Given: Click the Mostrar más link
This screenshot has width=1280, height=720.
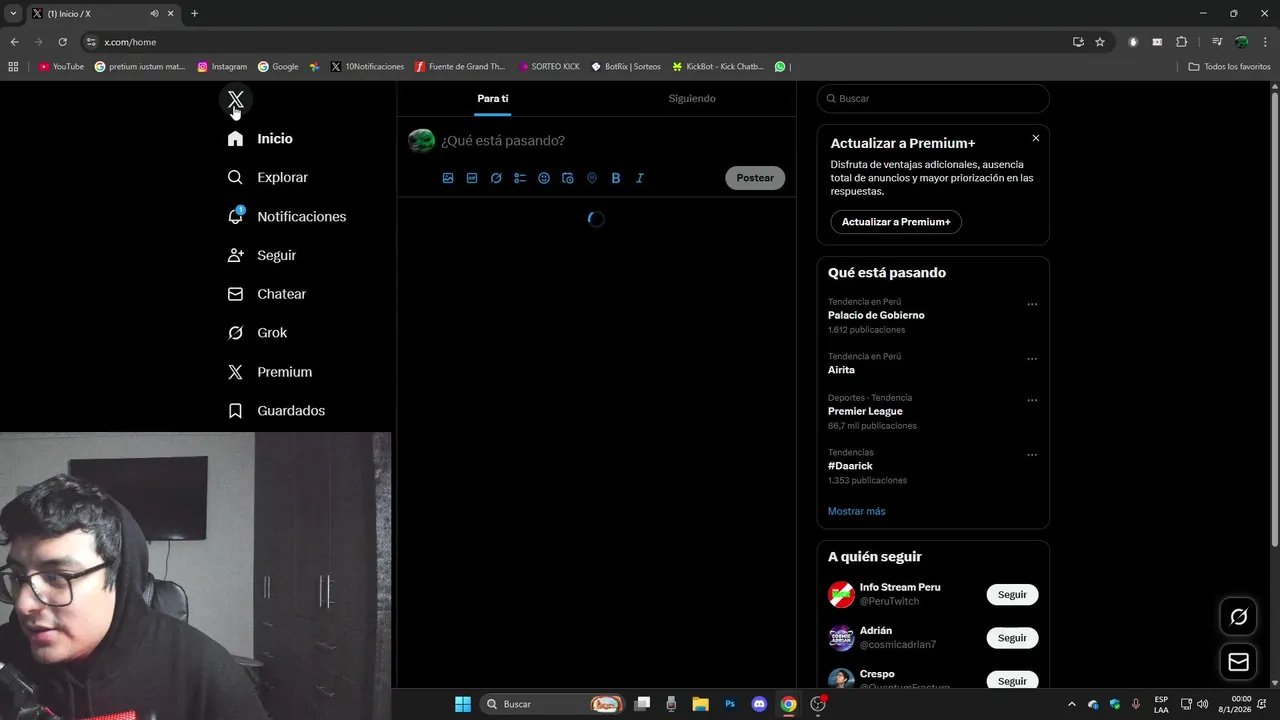Looking at the screenshot, I should [x=857, y=511].
